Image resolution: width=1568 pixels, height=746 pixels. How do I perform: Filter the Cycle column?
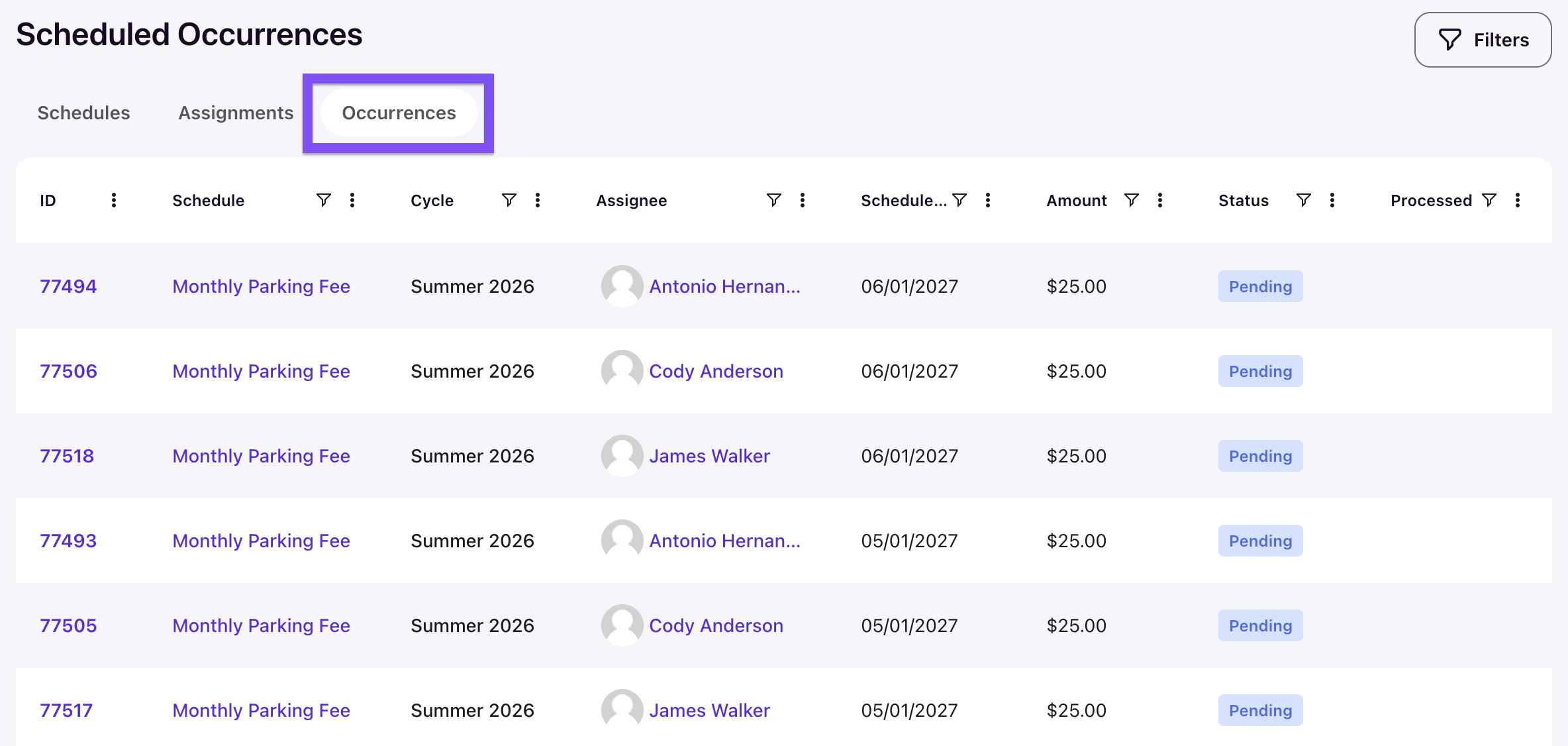(509, 200)
